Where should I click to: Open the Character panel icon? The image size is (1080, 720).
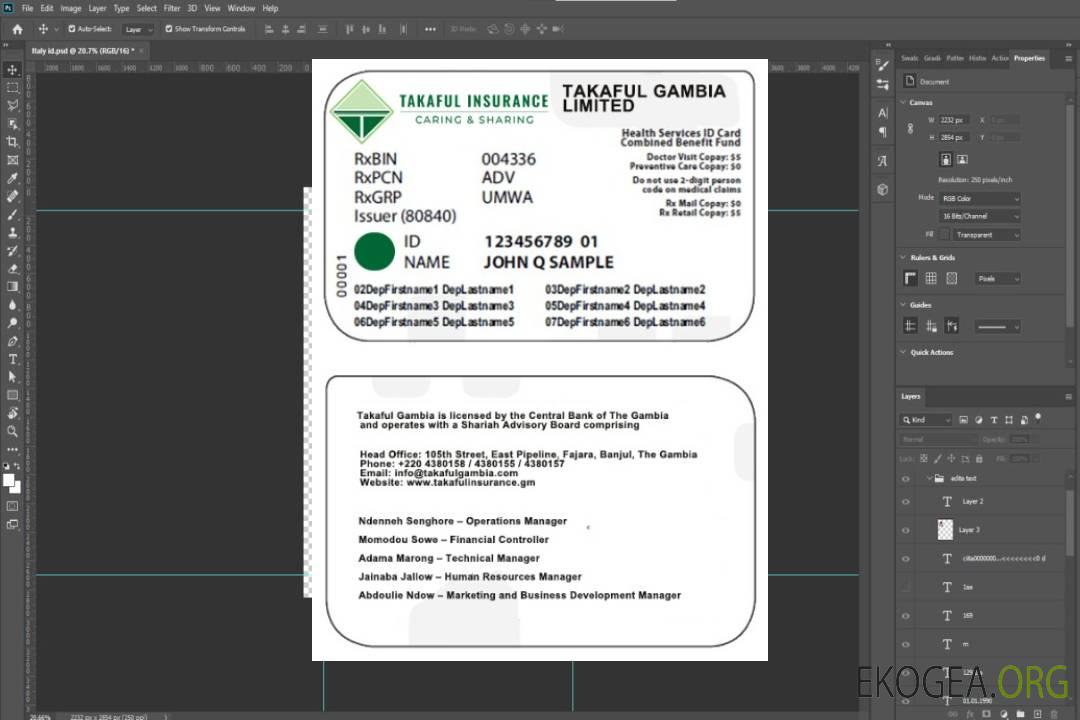[x=883, y=112]
